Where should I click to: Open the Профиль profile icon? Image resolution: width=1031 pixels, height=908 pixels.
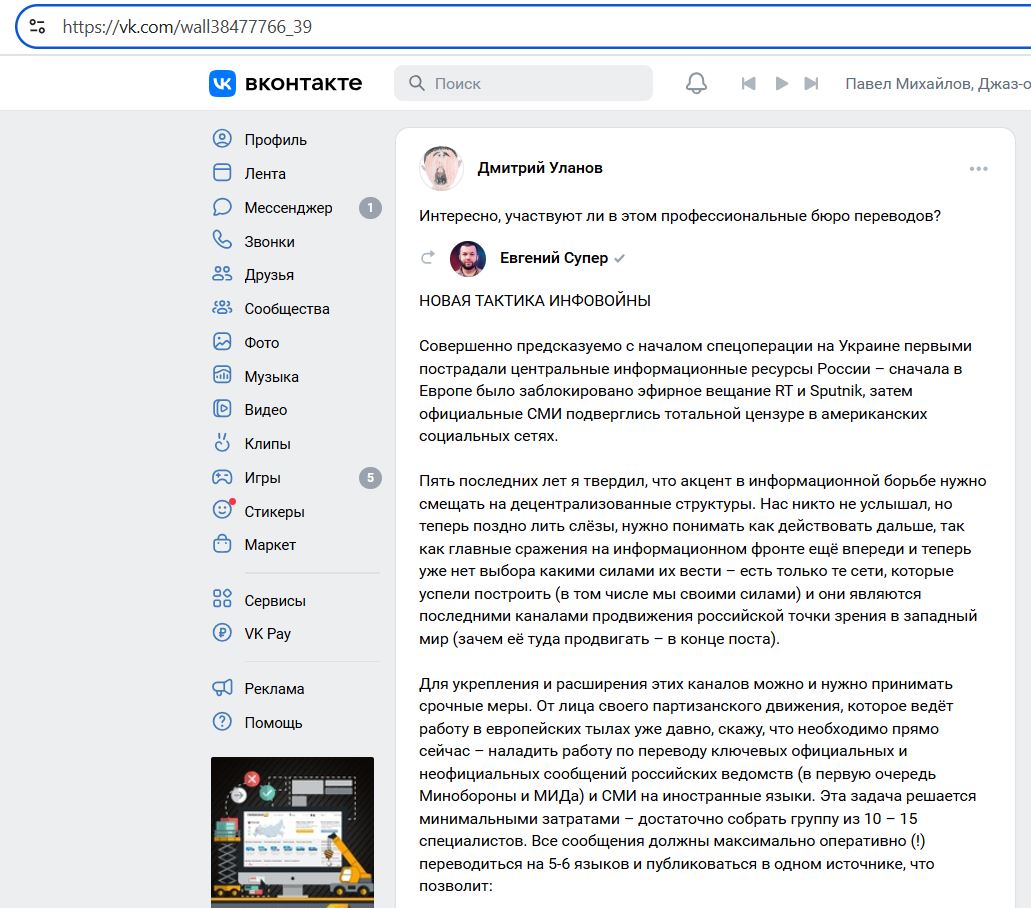[x=222, y=139]
